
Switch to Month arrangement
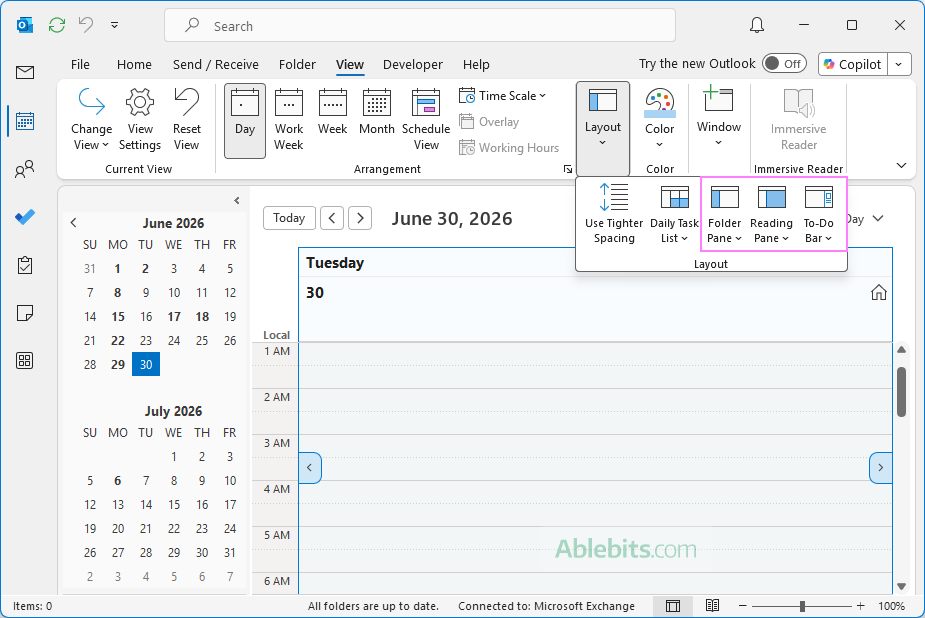click(376, 112)
